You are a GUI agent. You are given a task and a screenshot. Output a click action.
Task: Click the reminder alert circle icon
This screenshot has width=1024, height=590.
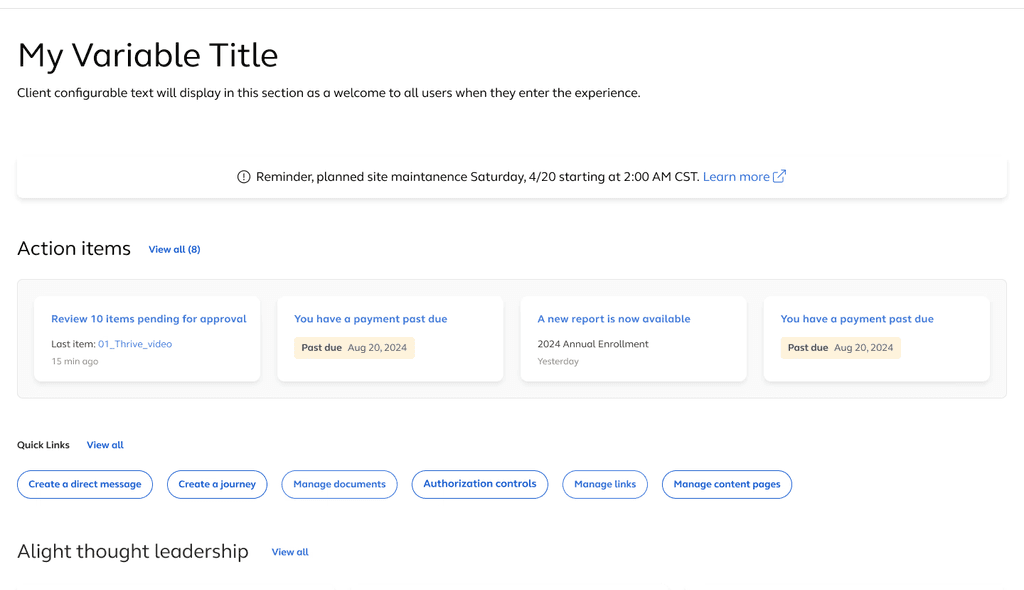click(243, 177)
